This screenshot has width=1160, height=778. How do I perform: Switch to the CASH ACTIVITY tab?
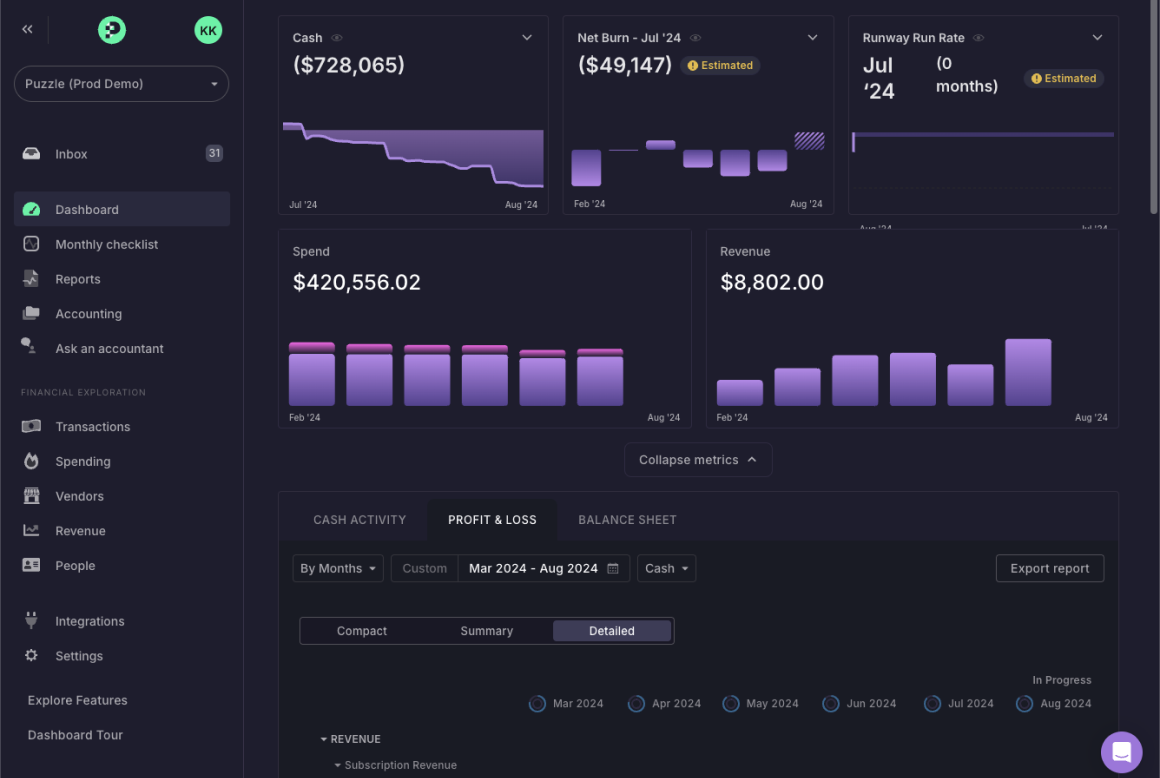pos(359,519)
